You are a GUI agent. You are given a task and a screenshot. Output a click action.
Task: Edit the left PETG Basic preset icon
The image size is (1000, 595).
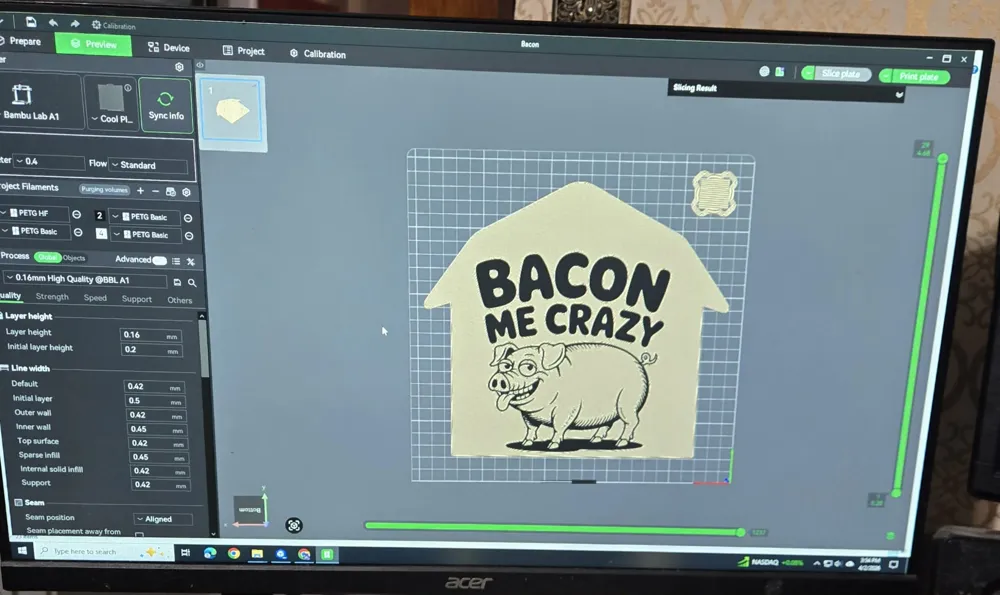pyautogui.click(x=78, y=232)
